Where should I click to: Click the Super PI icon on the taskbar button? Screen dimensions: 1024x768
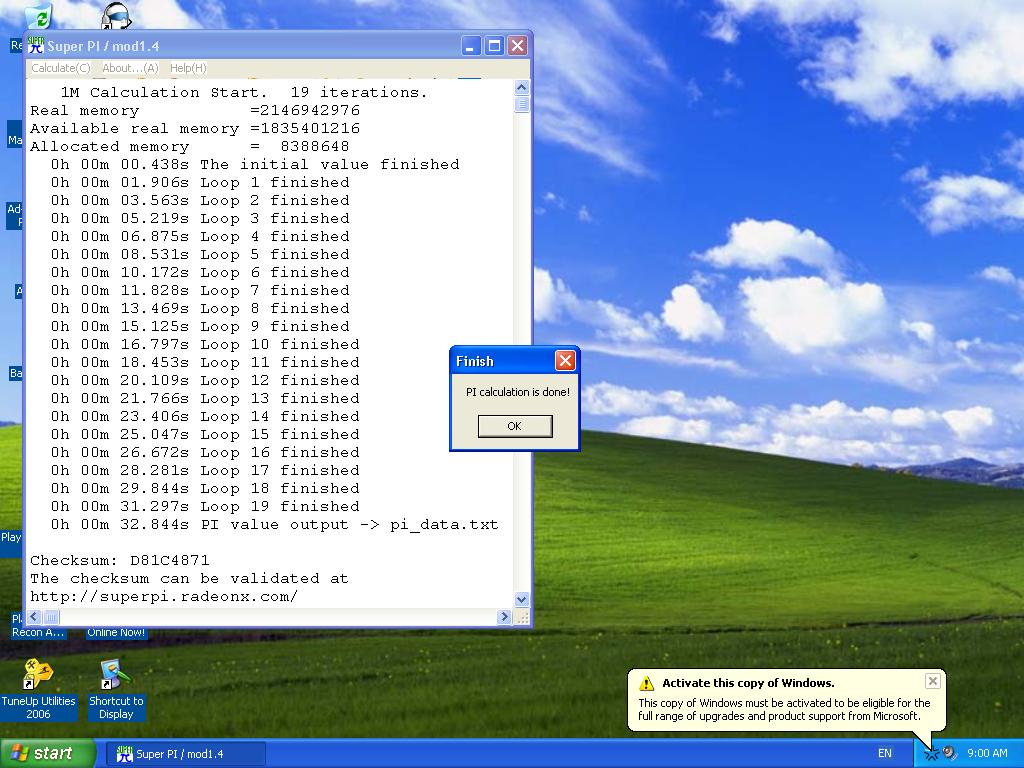[124, 754]
